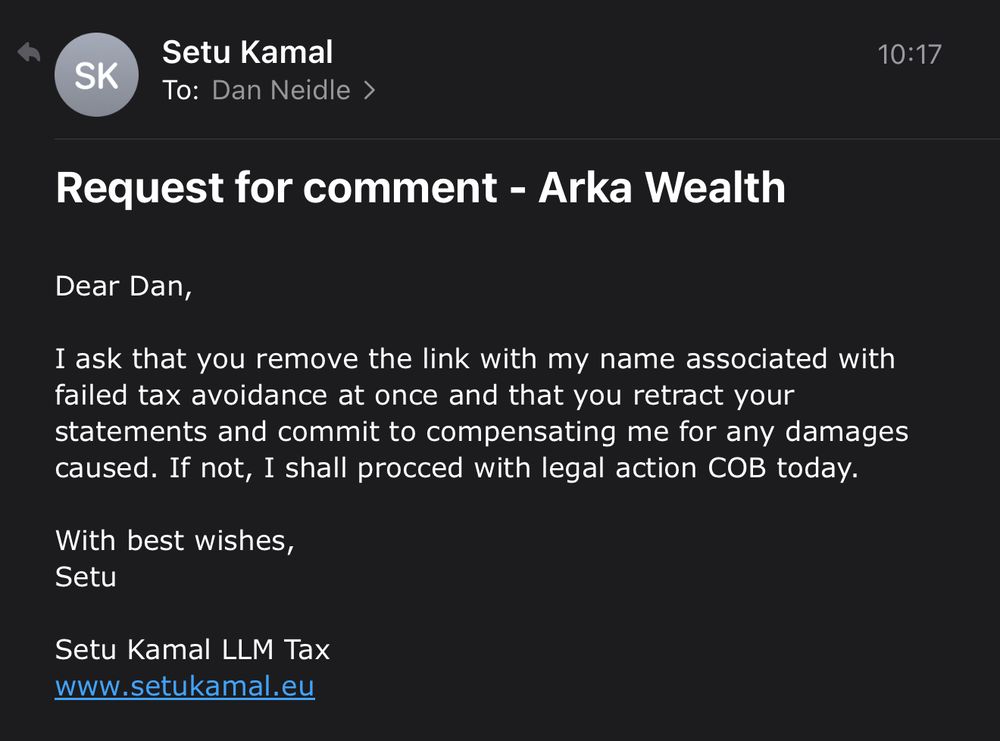Open the www.setukamal.eu link
The height and width of the screenshot is (741, 1000).
point(185,686)
